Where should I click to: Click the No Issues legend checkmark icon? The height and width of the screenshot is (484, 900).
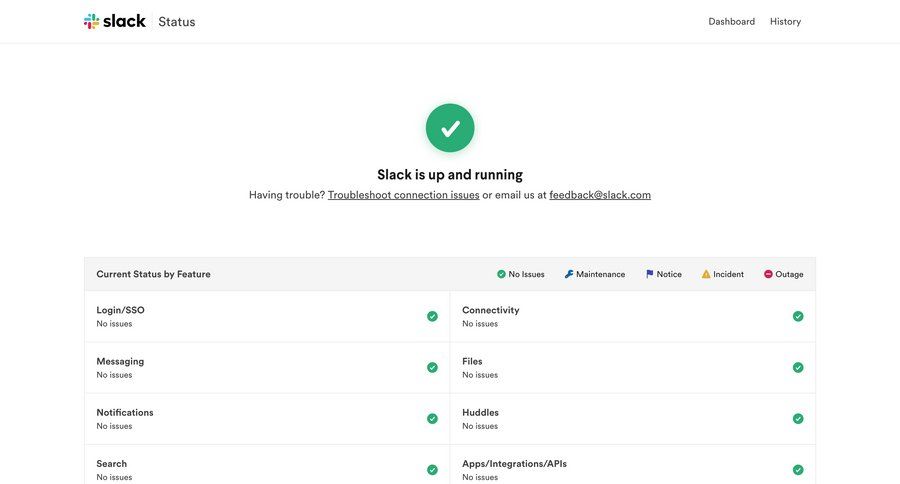pyautogui.click(x=501, y=274)
